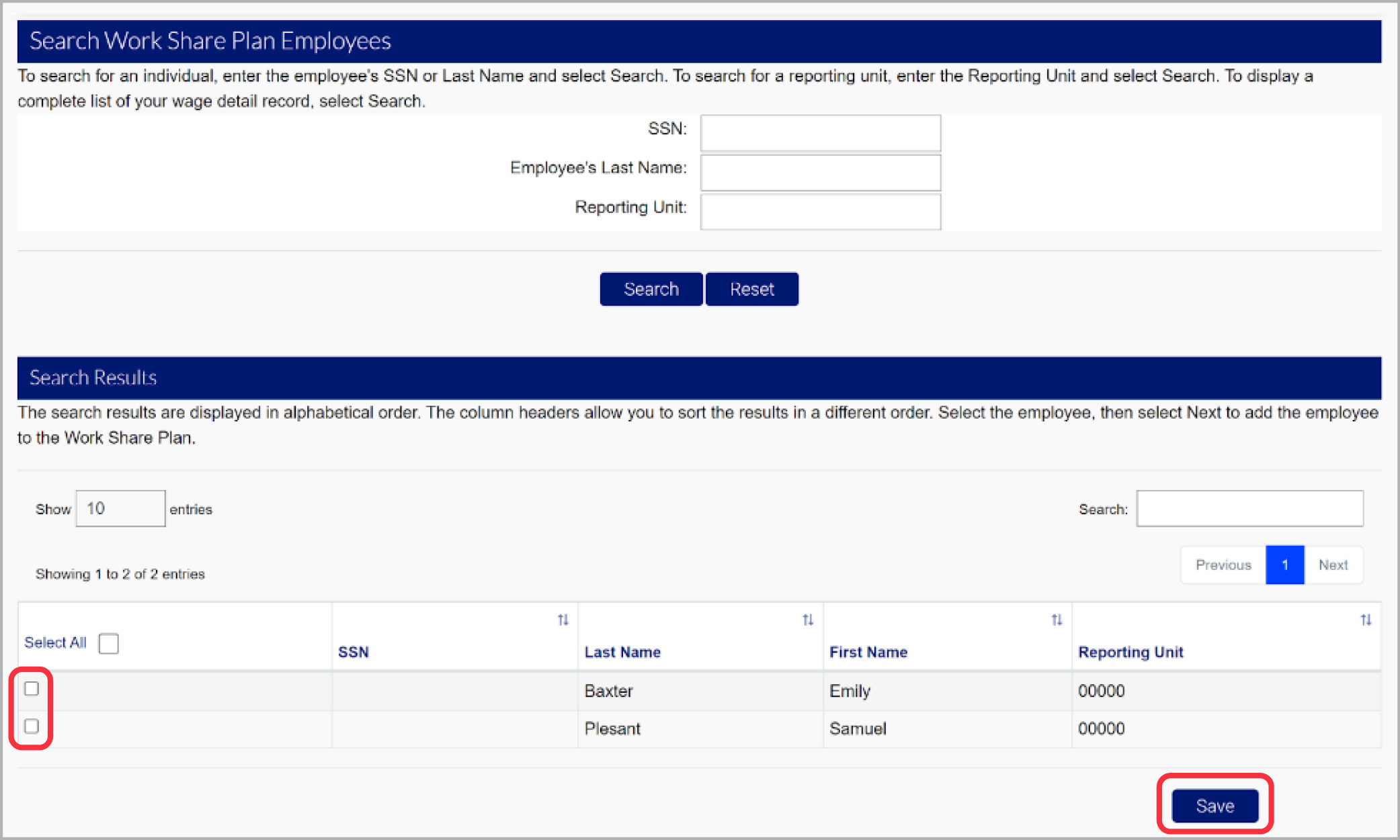Click Last Name column sort arrows

(808, 620)
